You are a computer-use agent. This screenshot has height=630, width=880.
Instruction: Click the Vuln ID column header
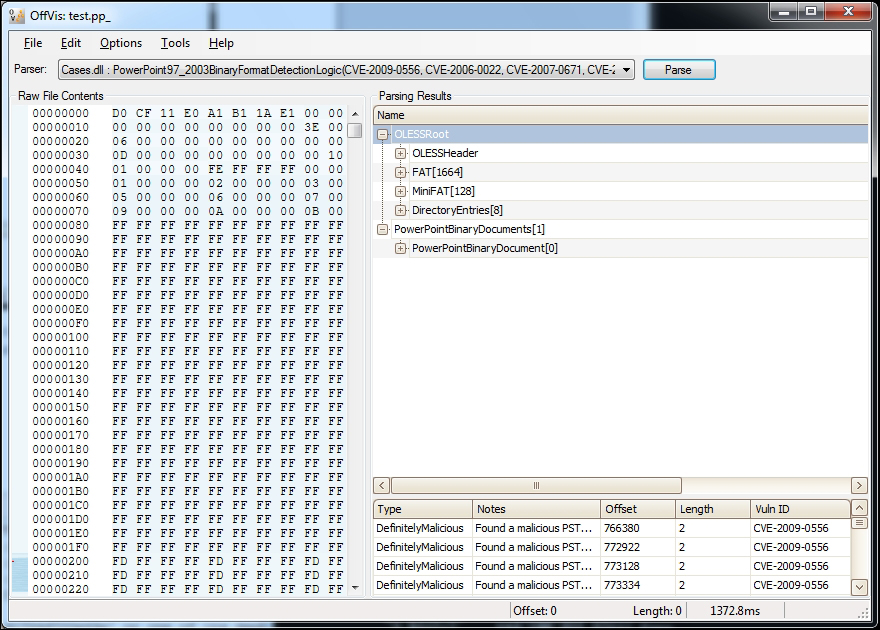point(790,508)
